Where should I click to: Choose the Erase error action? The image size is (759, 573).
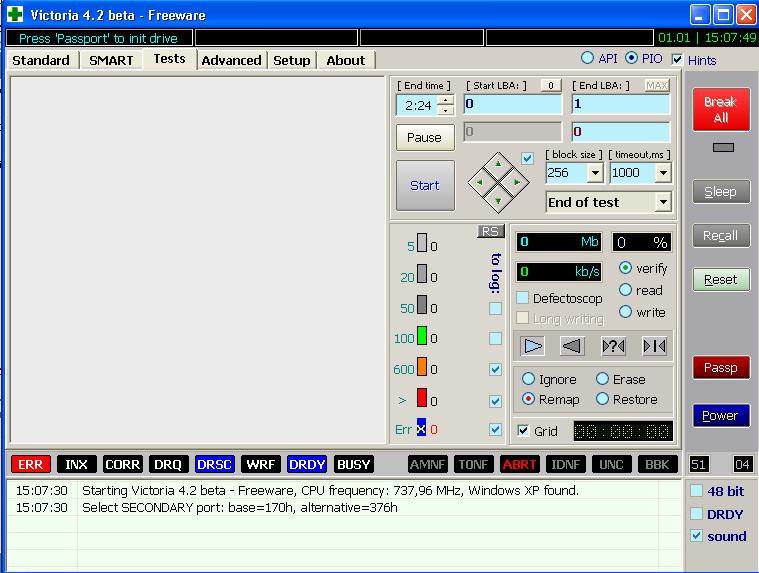[x=602, y=378]
